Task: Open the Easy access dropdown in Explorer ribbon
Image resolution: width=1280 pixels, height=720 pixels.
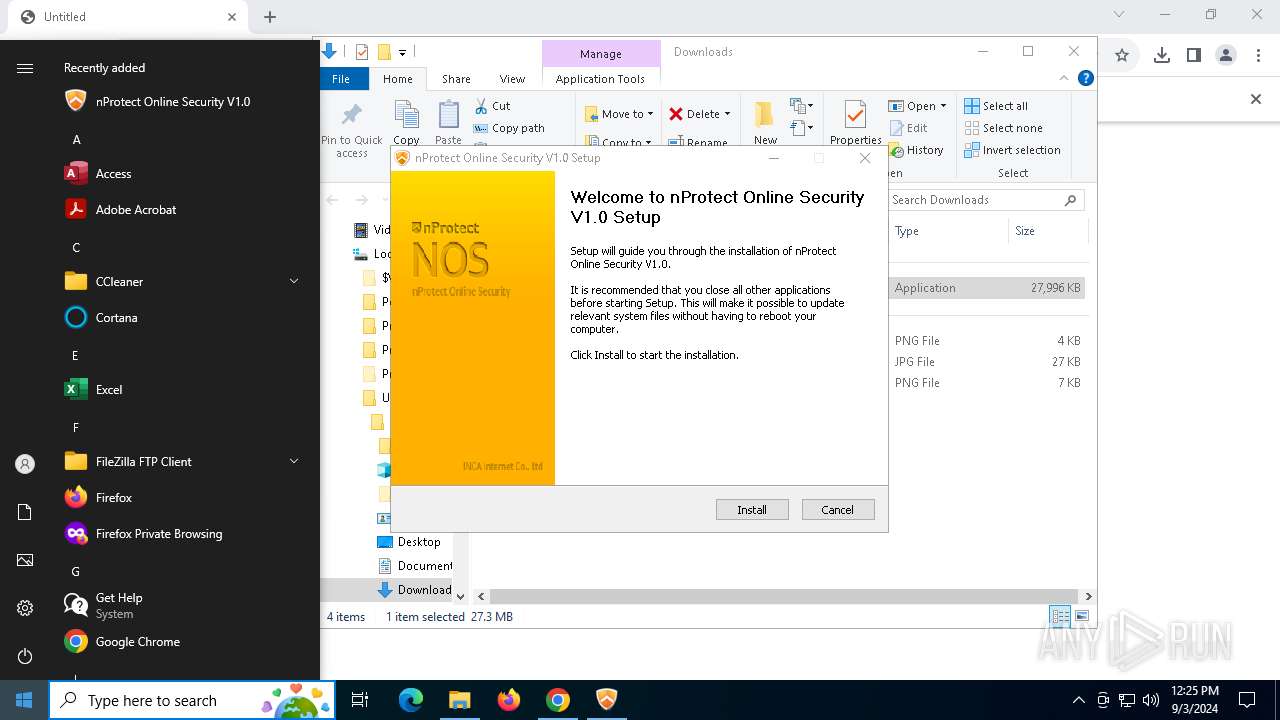Action: 801,128
